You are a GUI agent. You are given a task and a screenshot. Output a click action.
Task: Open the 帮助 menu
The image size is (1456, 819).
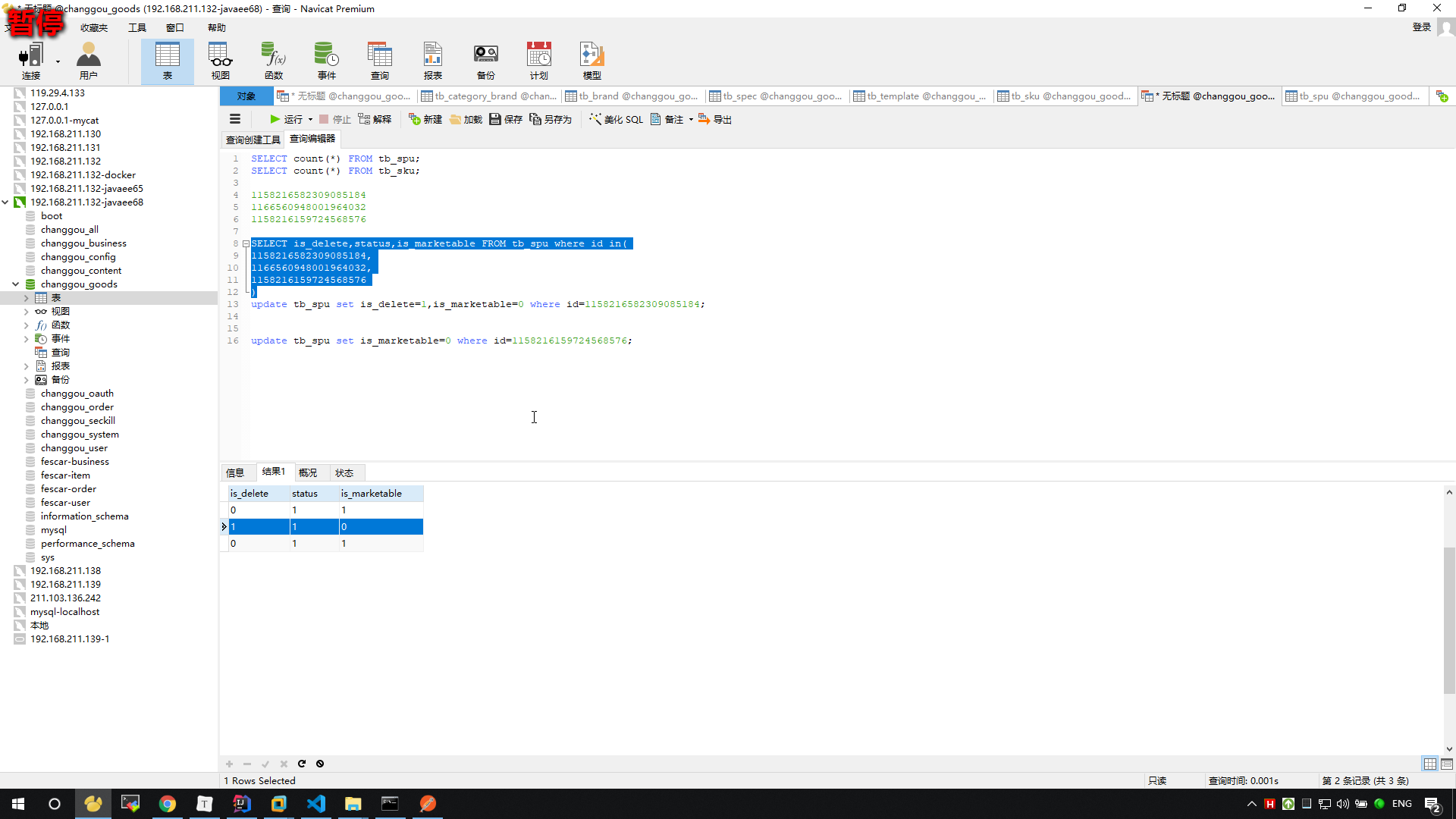217,28
